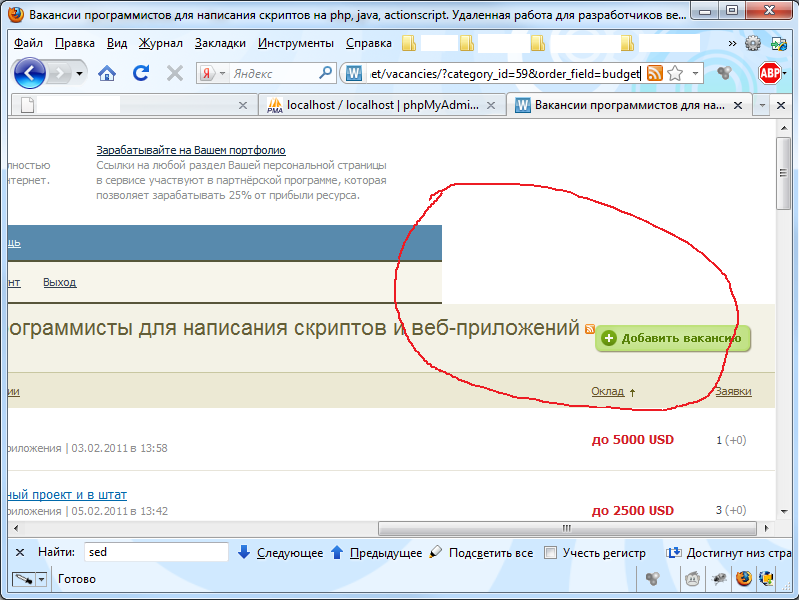Click the gear icon in the menu bar
Screen dimensions: 799x600
[x=753, y=44]
